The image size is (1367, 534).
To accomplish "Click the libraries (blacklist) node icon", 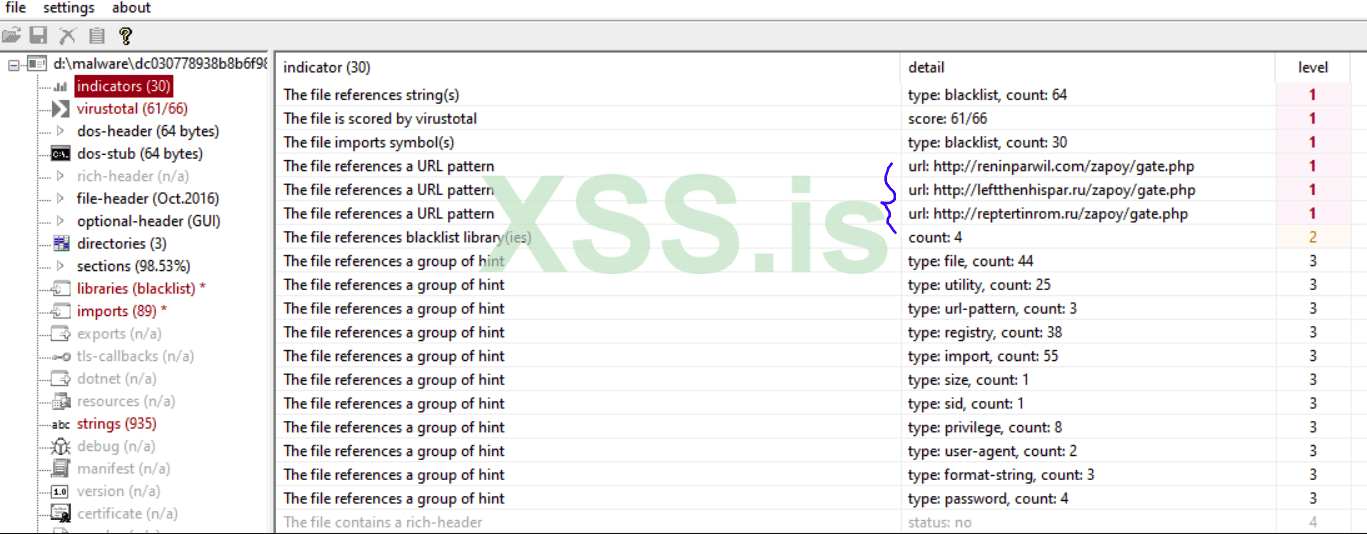I will coord(60,289).
